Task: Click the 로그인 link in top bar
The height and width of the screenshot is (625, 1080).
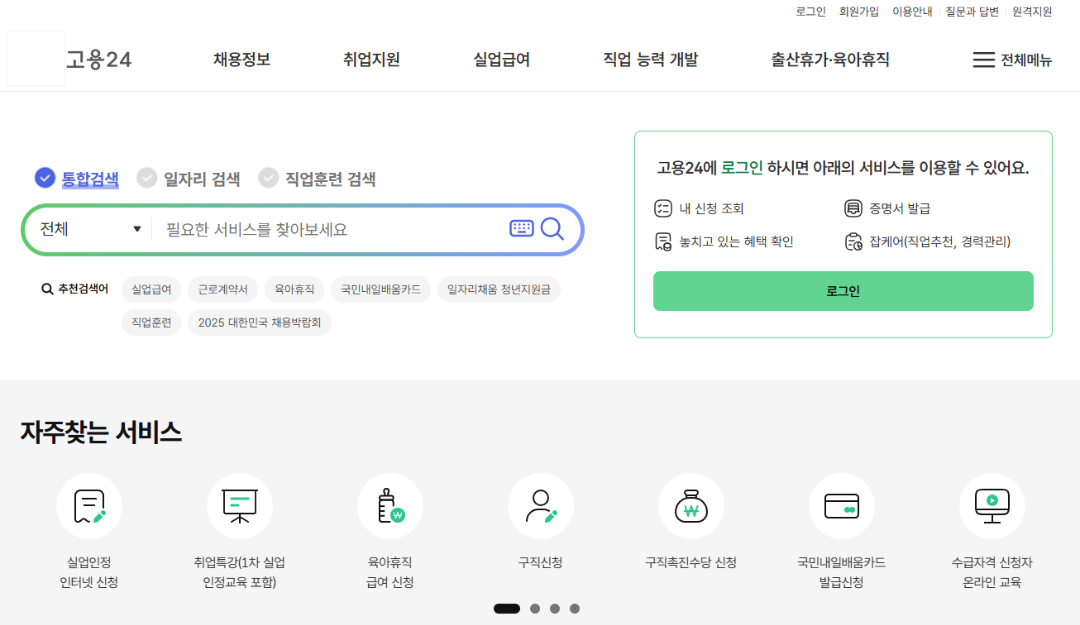Action: pyautogui.click(x=811, y=12)
